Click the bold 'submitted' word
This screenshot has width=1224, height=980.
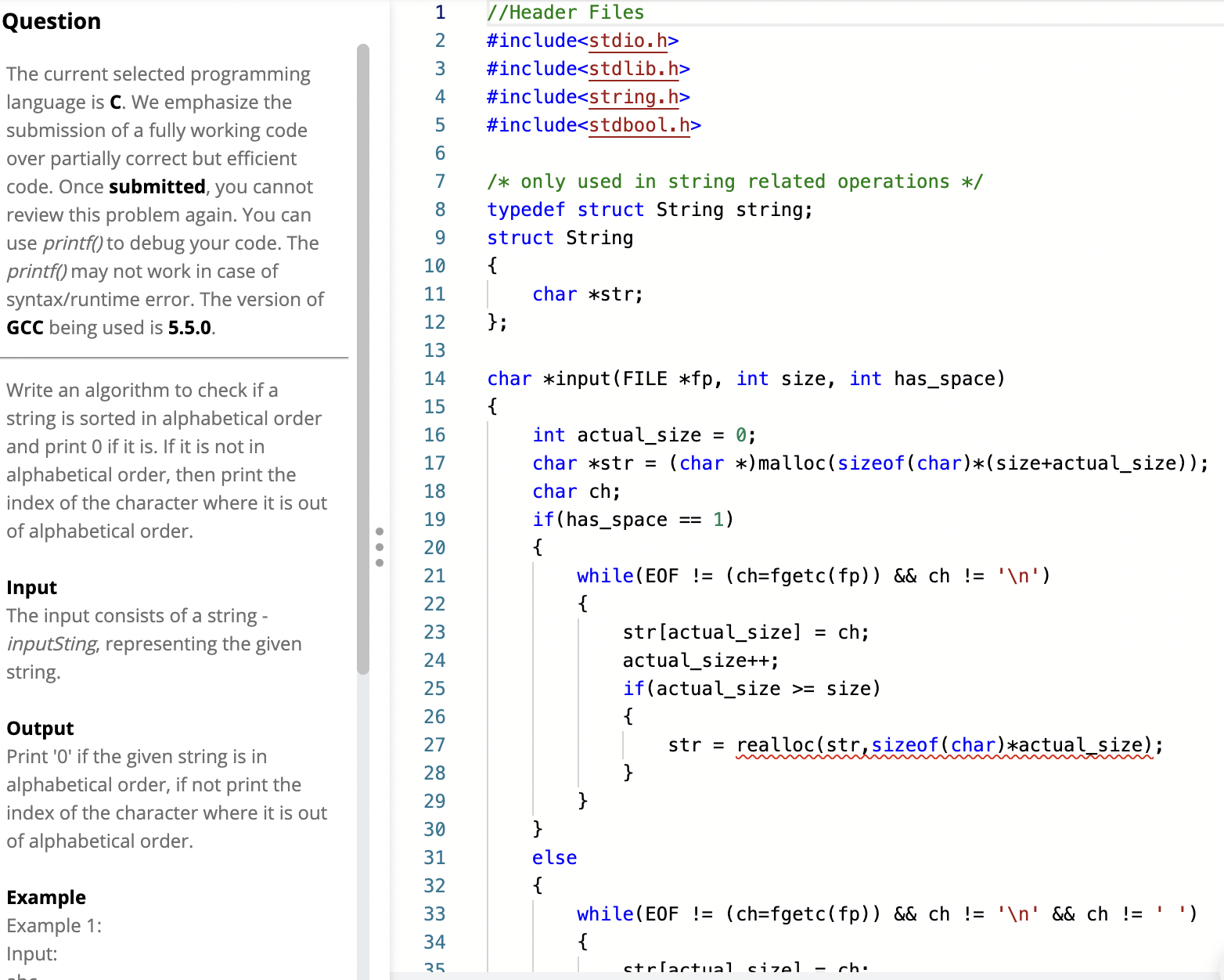point(157,187)
